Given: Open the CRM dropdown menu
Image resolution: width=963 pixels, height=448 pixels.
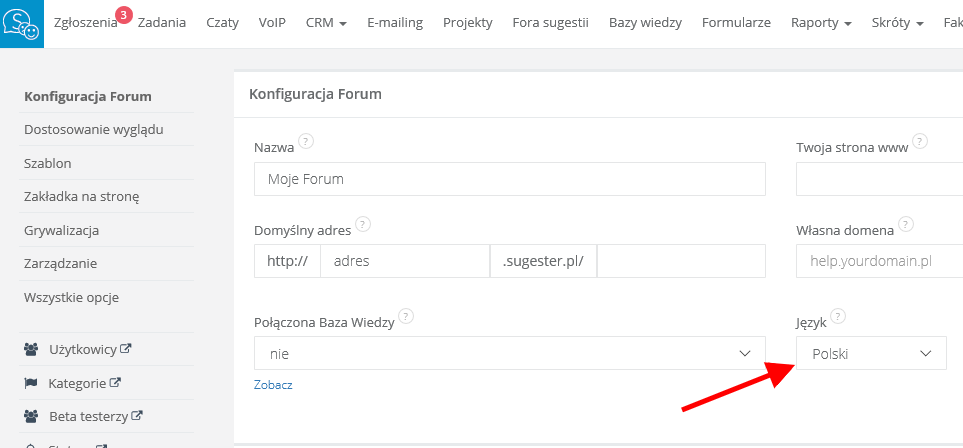Looking at the screenshot, I should (326, 22).
